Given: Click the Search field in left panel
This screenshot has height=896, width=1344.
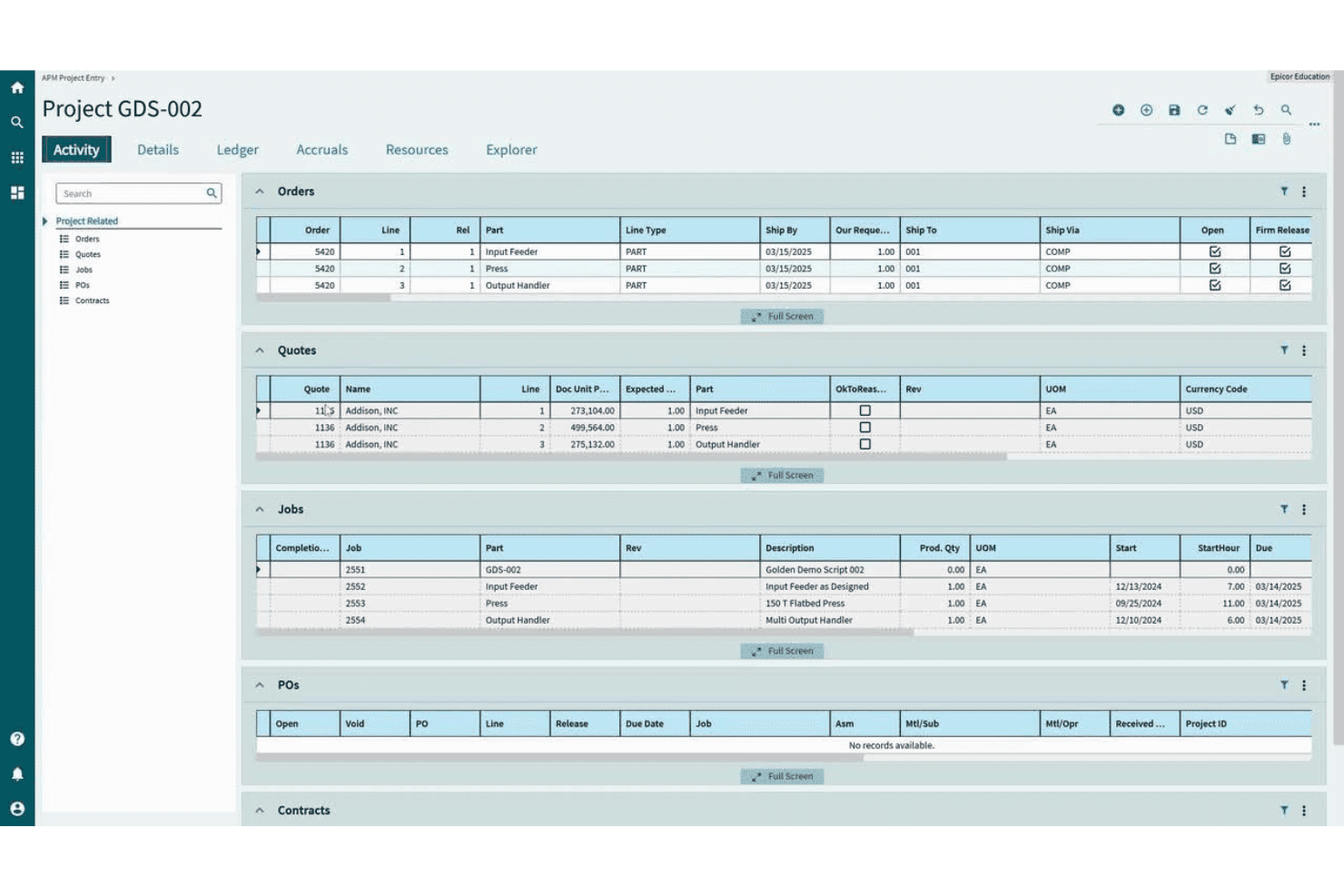Looking at the screenshot, I should (138, 193).
